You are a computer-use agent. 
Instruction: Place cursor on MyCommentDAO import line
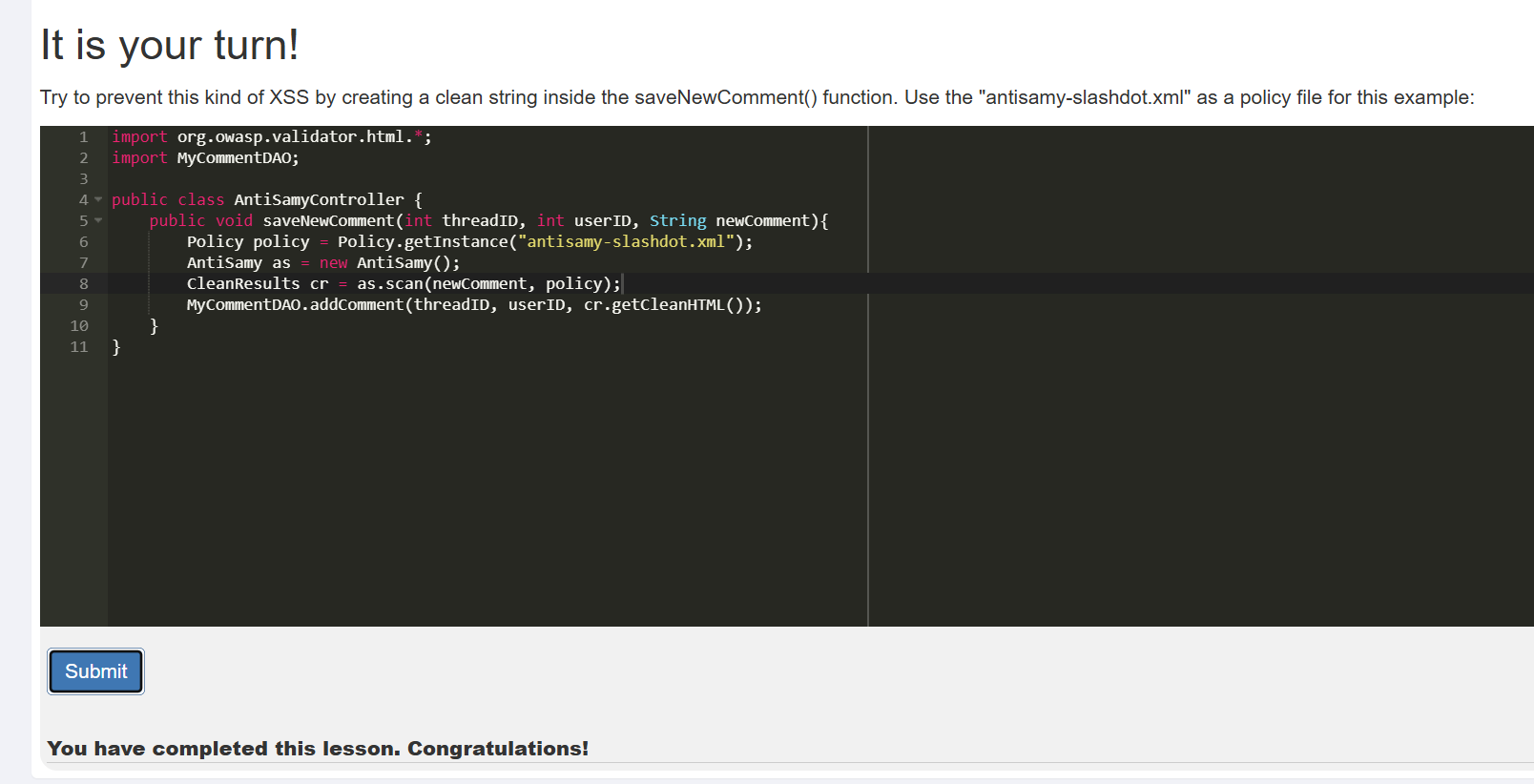click(237, 158)
